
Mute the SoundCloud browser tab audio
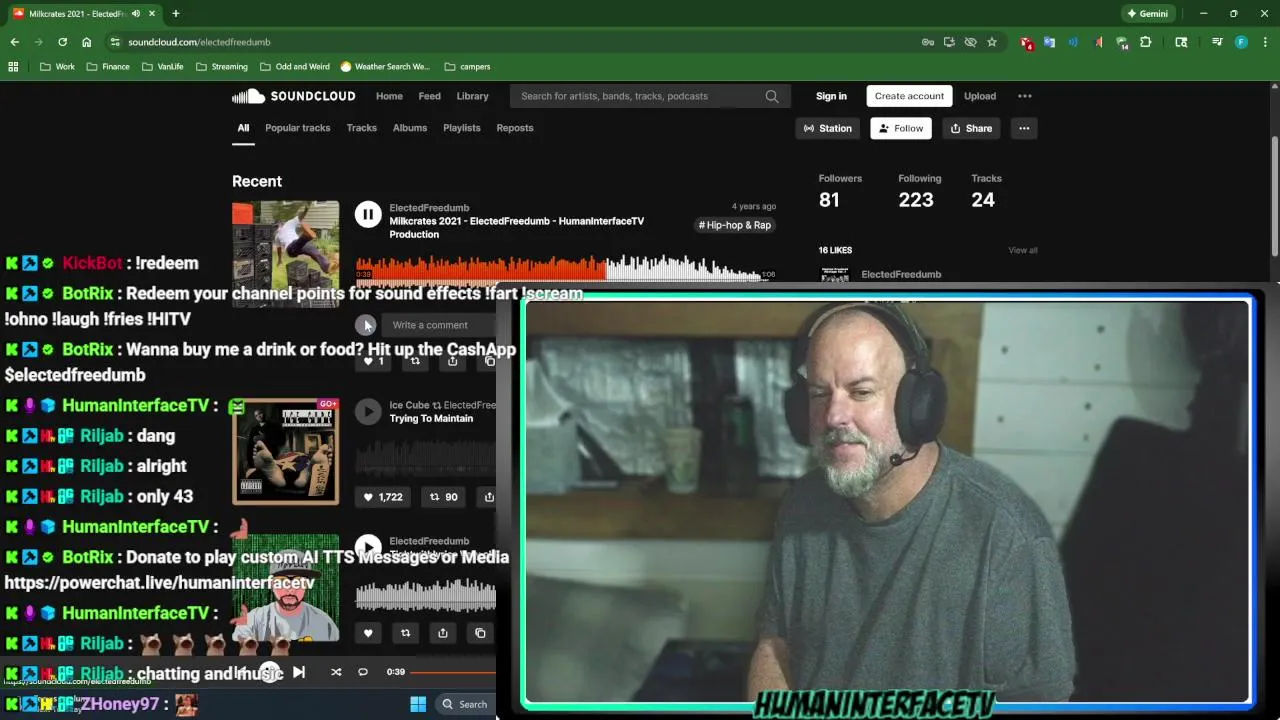(x=136, y=14)
